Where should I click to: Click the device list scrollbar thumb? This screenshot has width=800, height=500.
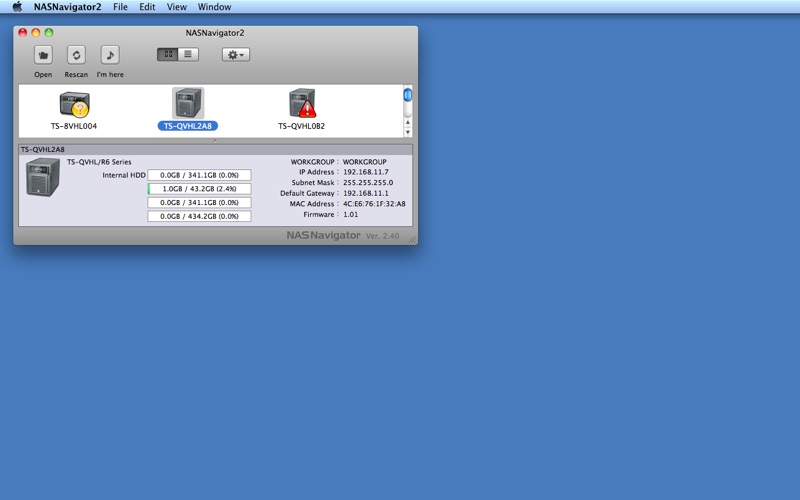[408, 95]
